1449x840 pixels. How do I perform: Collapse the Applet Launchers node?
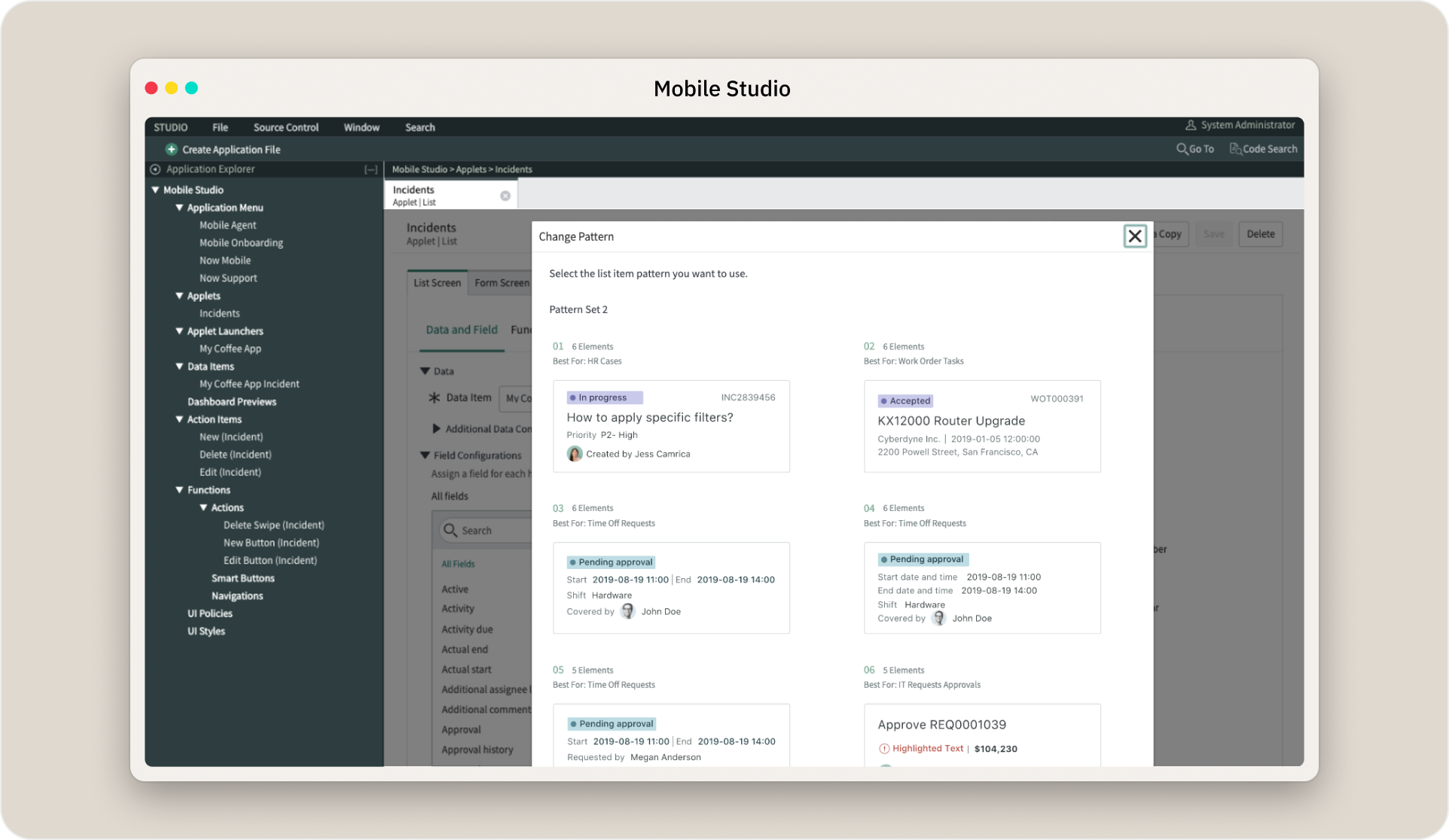179,331
